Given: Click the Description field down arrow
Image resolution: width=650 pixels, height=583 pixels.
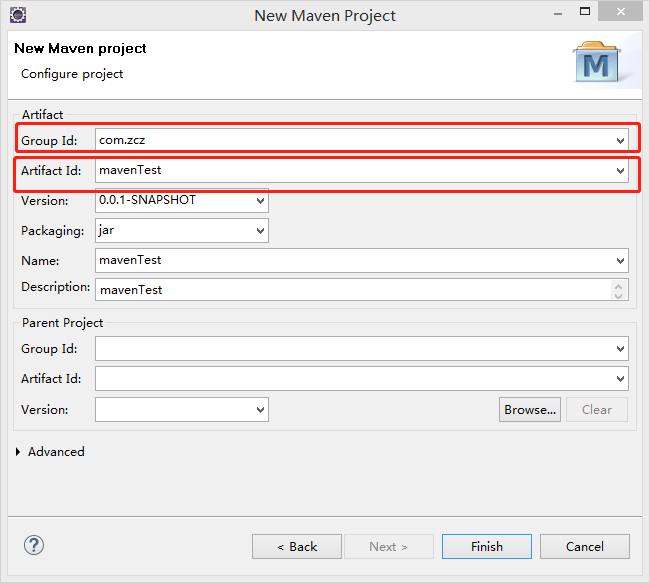Looking at the screenshot, I should [618, 295].
